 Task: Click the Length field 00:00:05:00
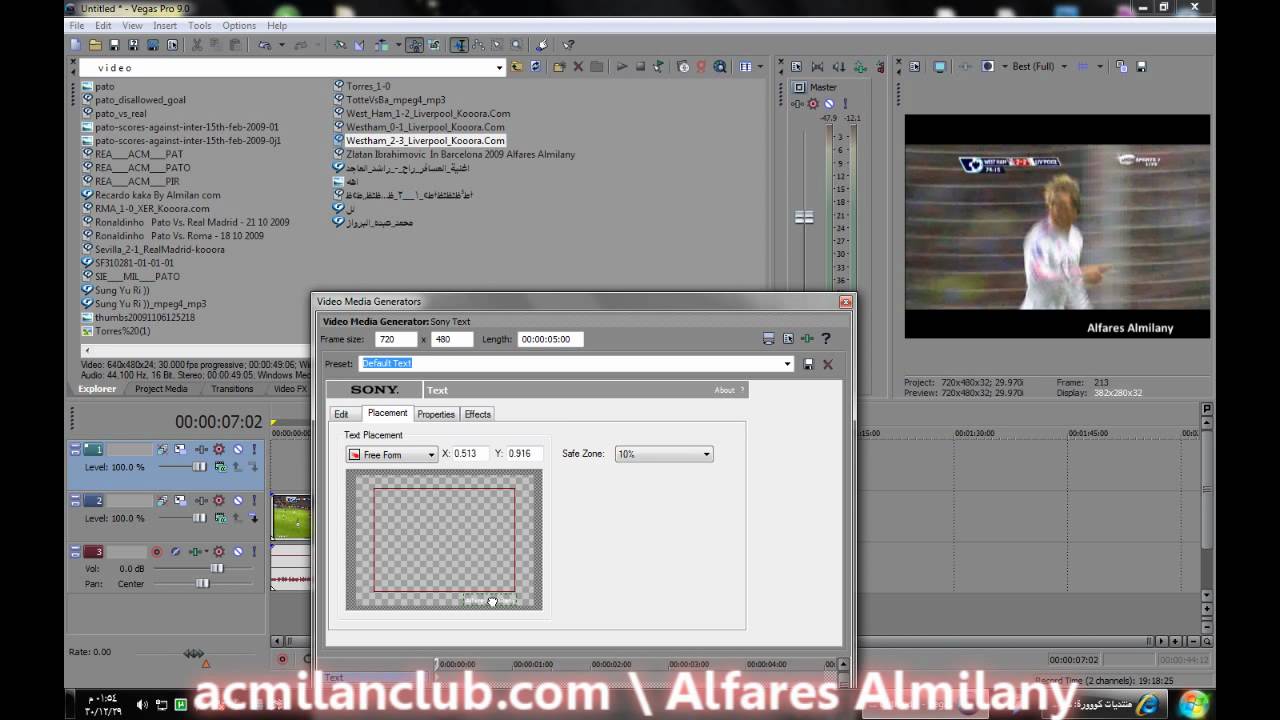pyautogui.click(x=550, y=339)
